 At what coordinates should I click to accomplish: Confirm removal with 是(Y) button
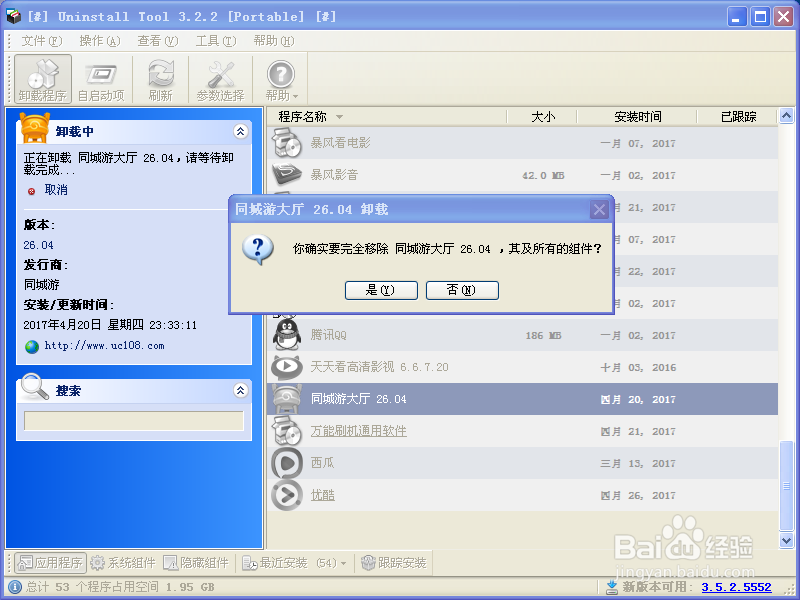click(x=381, y=290)
